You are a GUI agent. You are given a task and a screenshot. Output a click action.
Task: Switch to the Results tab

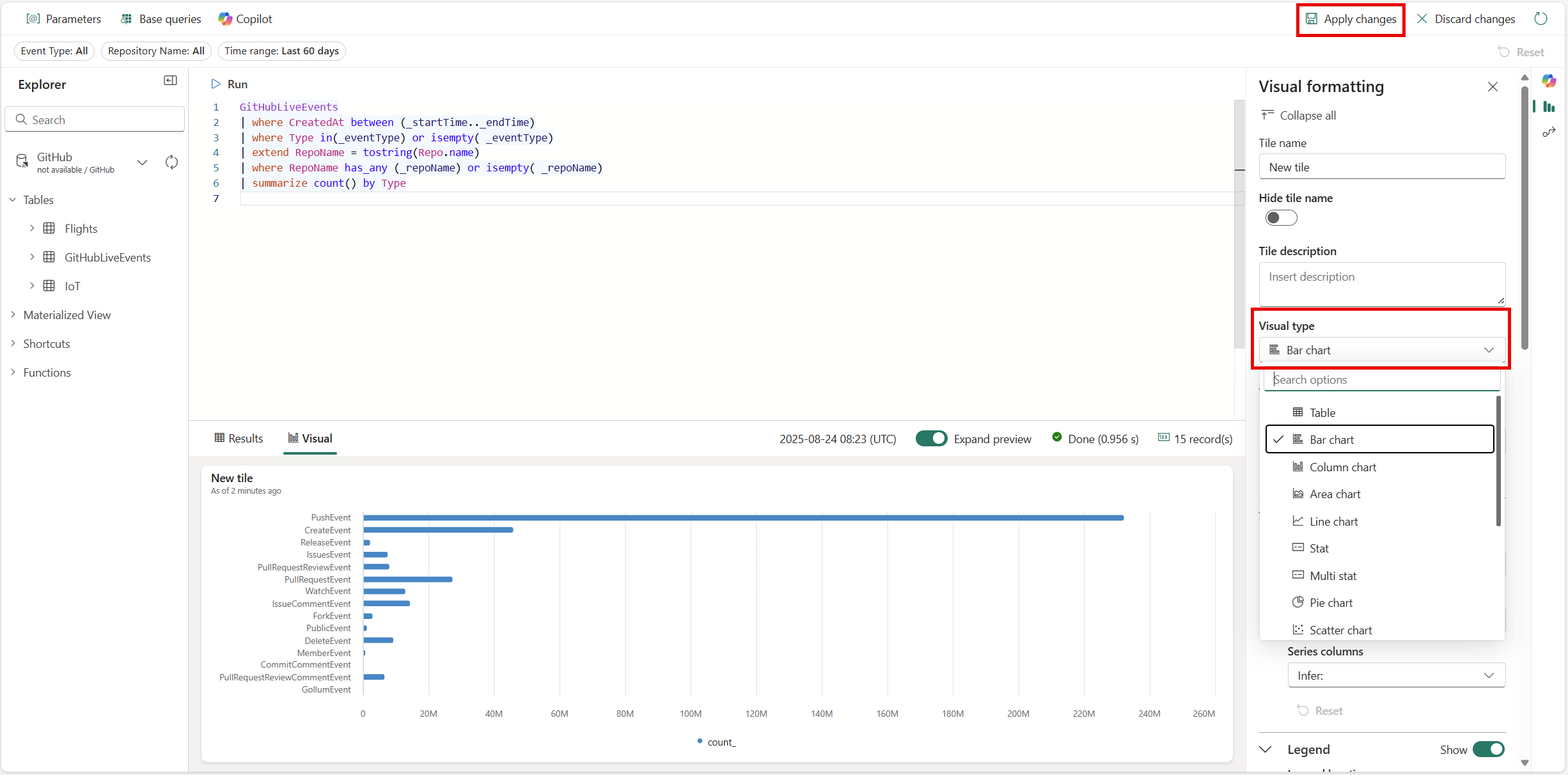pyautogui.click(x=239, y=439)
